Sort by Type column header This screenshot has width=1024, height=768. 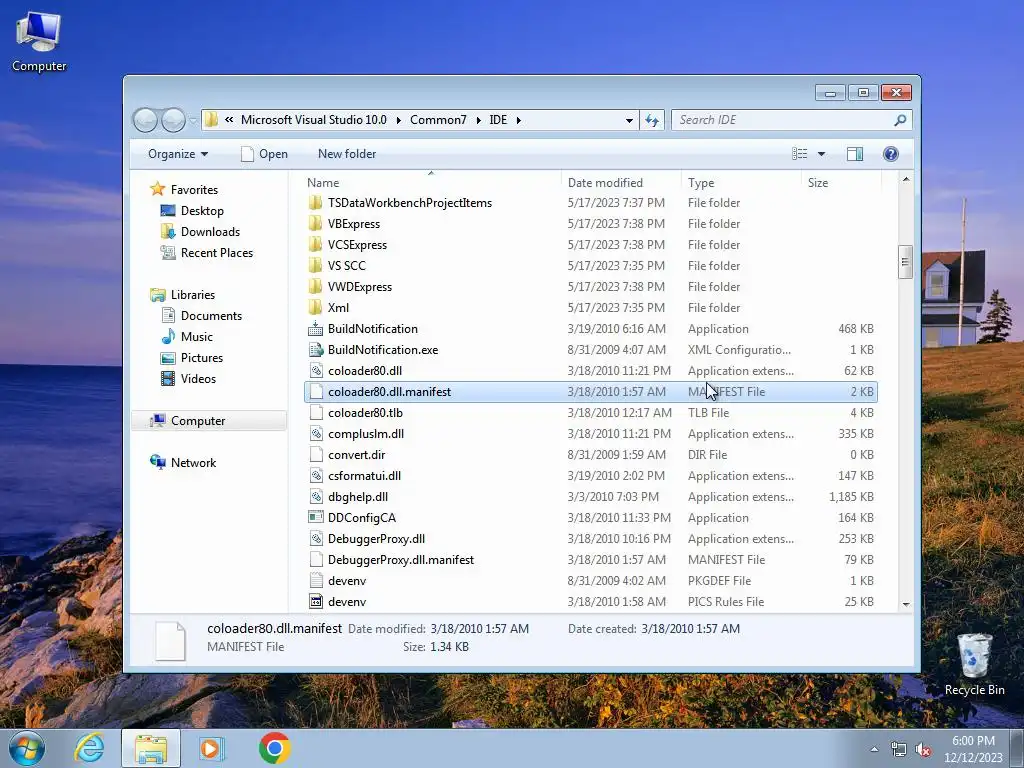tap(741, 183)
